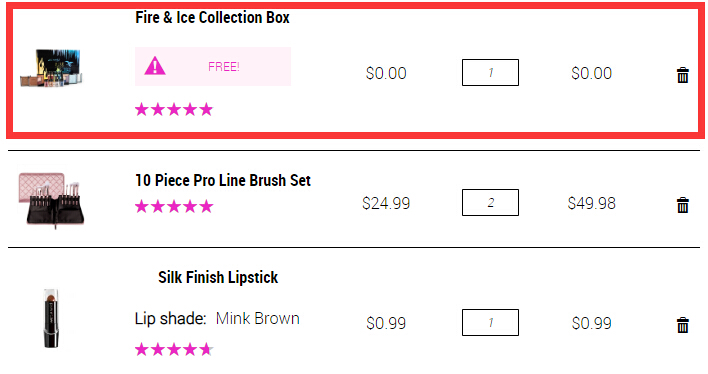Click star rating under Pro Line Brush Set
This screenshot has height=374, width=708.
pyautogui.click(x=174, y=206)
